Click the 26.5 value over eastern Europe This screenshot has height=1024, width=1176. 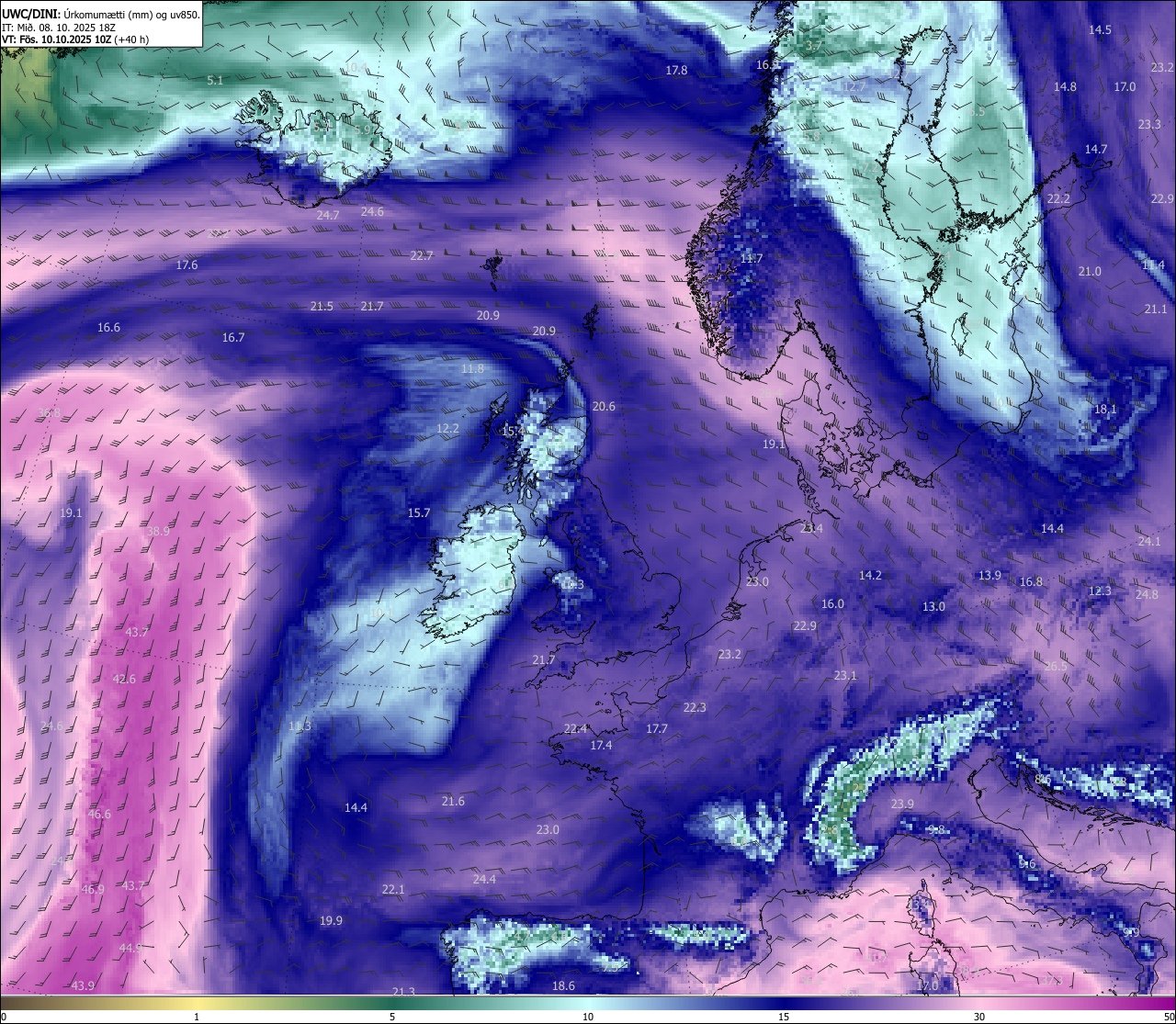coord(1057,667)
